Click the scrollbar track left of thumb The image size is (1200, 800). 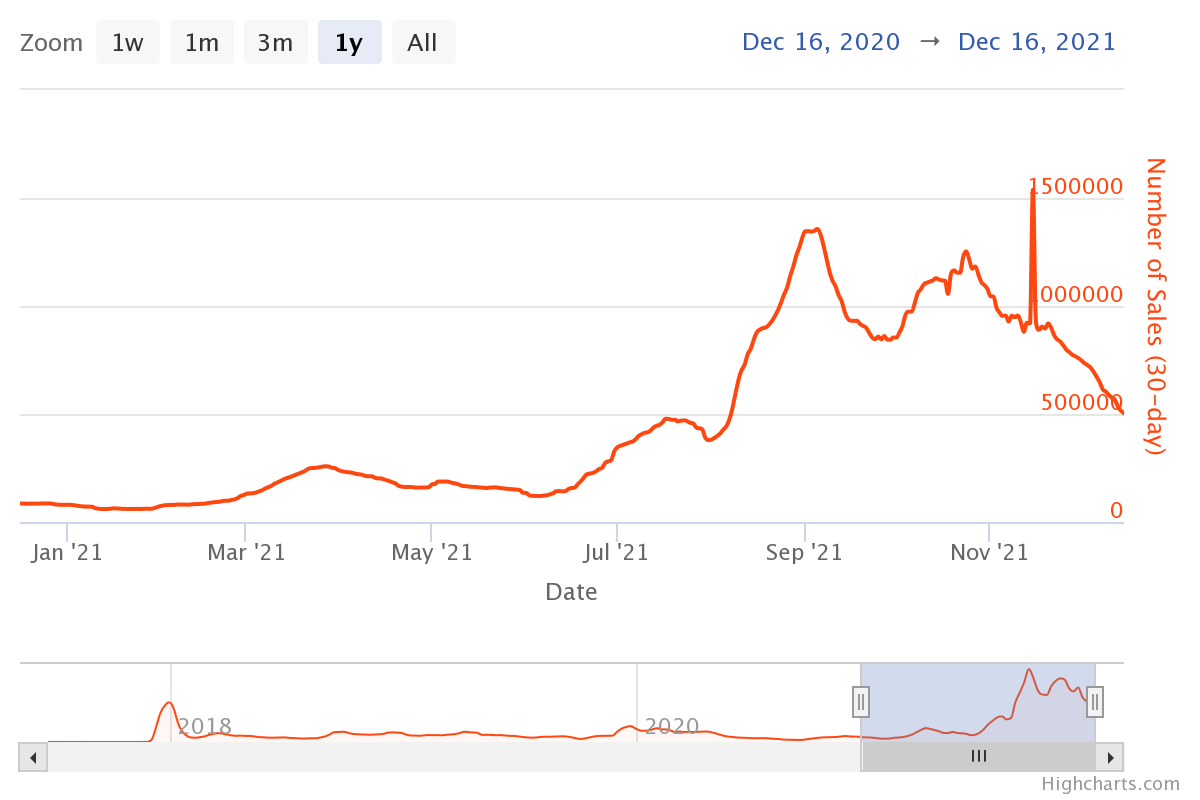click(x=450, y=757)
